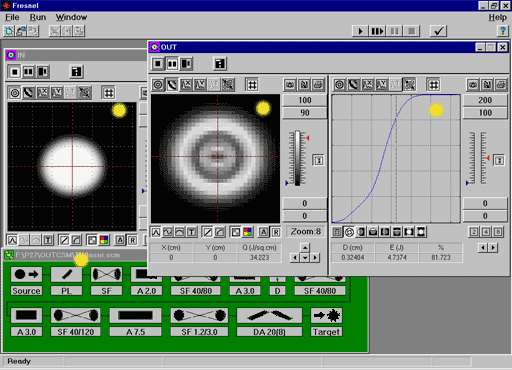
Task: Click the Source element icon in scheme
Action: [x=26, y=274]
